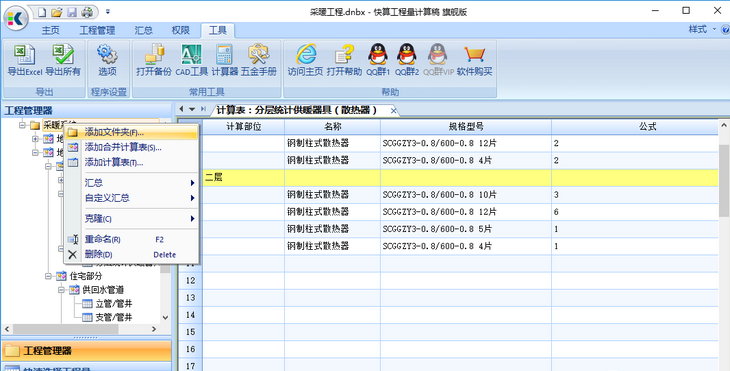
Task: Collapse the 住宅部分 tree node
Action: point(48,276)
